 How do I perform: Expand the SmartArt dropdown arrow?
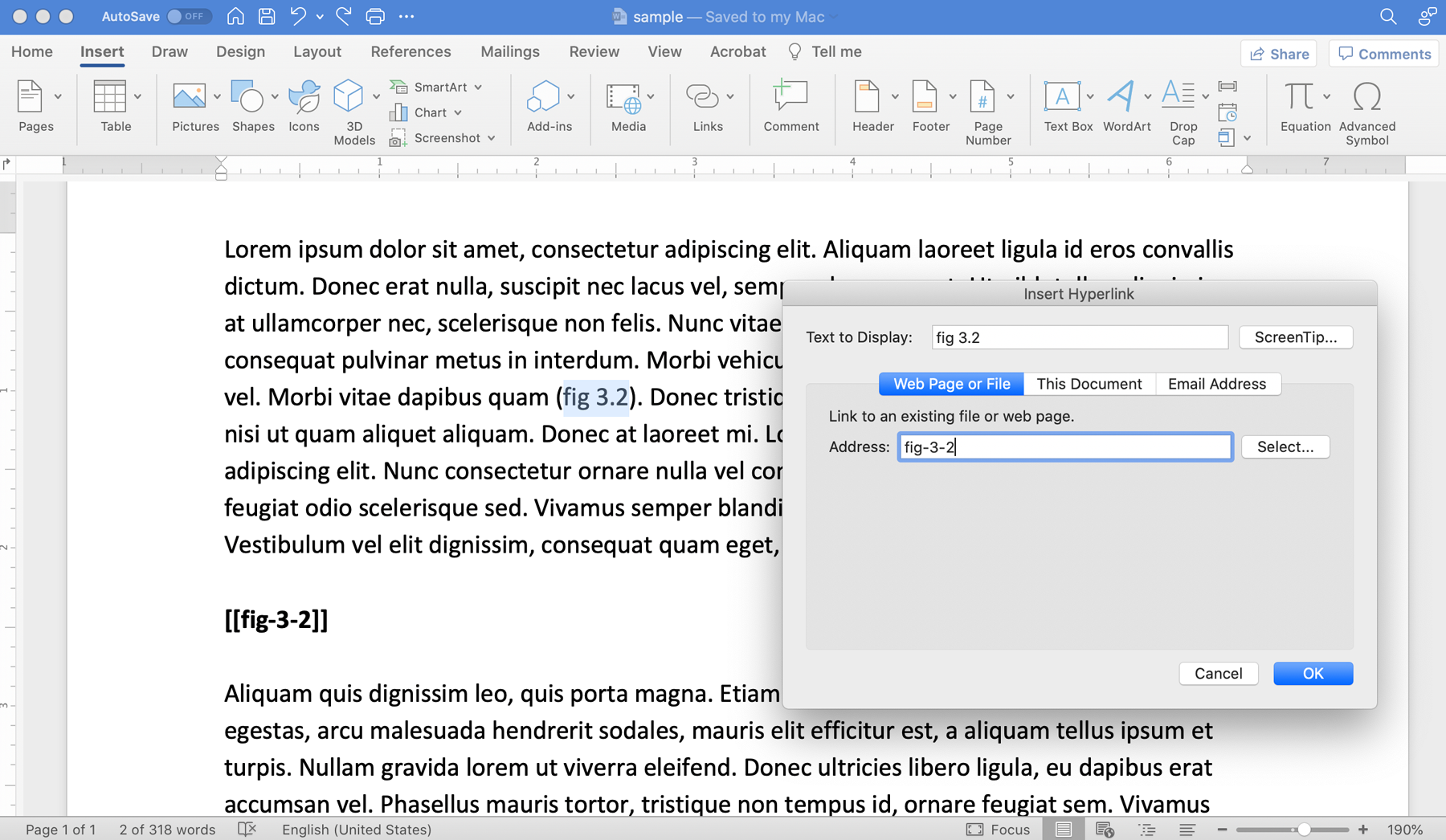coord(479,87)
